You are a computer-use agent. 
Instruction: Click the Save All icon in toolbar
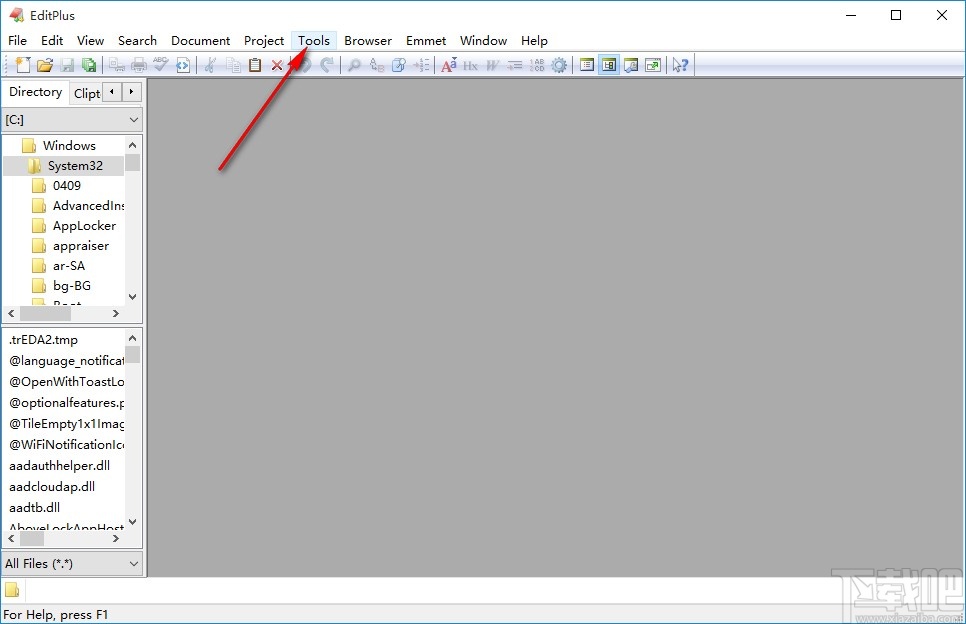[89, 65]
